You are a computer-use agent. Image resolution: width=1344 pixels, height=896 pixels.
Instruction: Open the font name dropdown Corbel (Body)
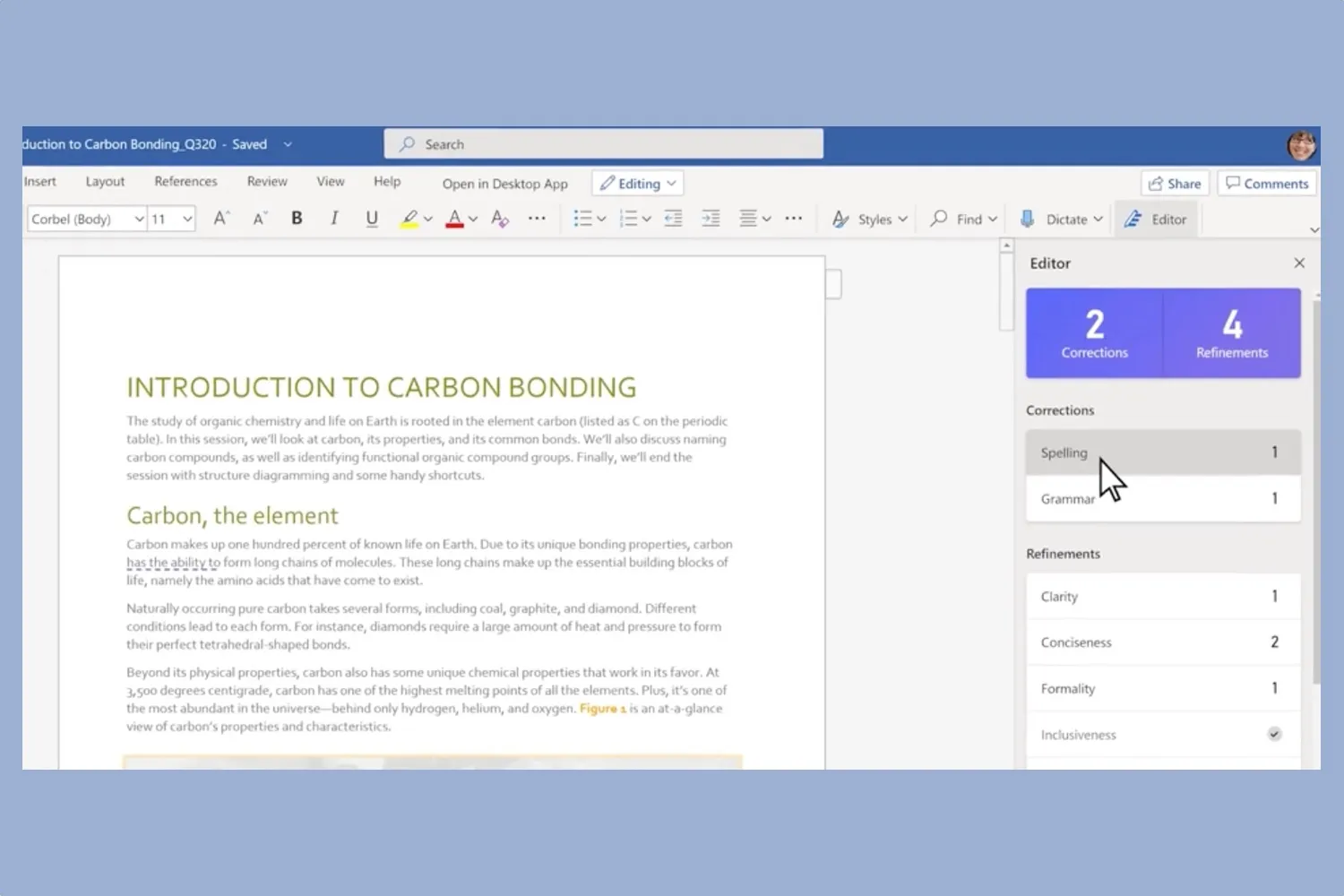click(x=87, y=219)
